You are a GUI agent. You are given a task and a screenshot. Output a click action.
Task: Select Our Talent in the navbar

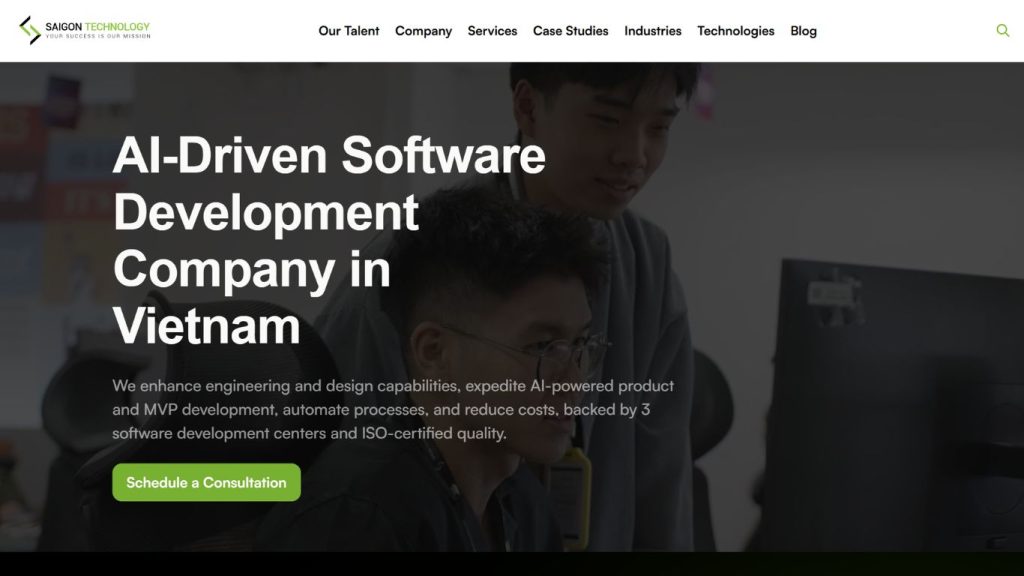(x=349, y=31)
